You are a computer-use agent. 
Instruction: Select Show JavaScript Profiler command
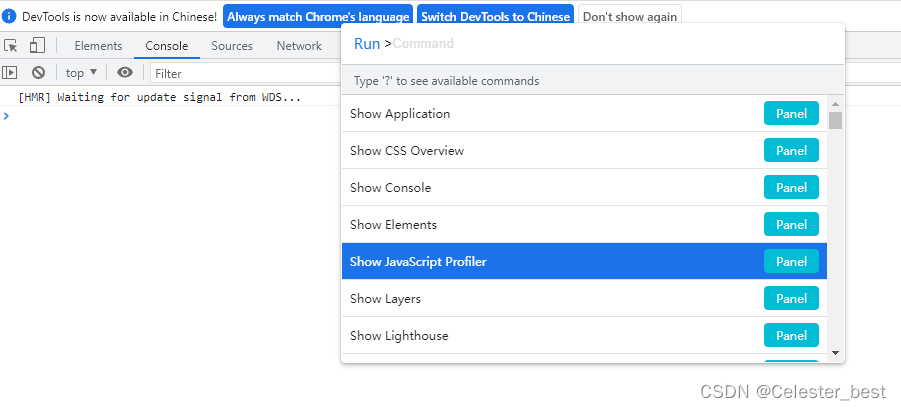(x=584, y=261)
